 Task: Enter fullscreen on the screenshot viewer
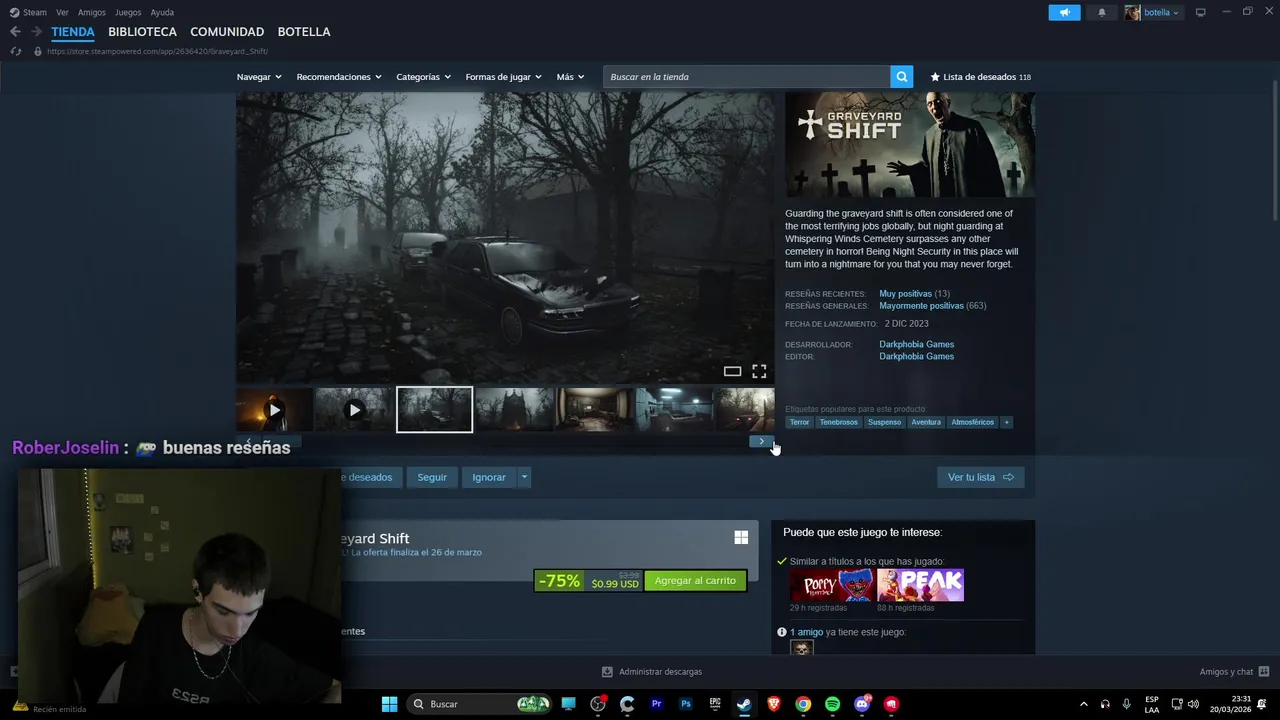[x=759, y=371]
